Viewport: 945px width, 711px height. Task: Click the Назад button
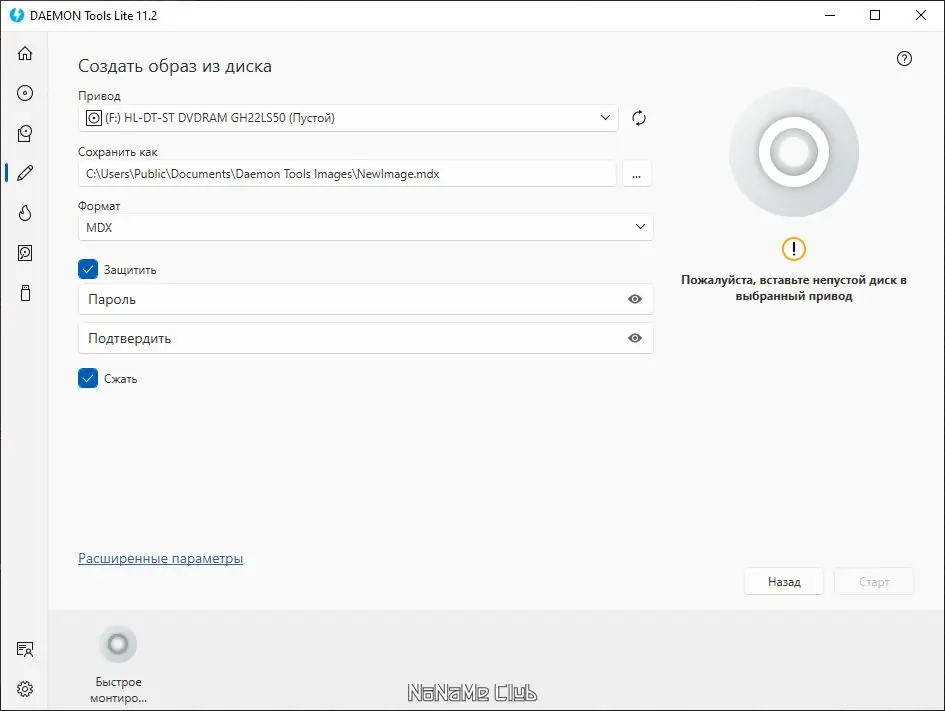point(784,581)
